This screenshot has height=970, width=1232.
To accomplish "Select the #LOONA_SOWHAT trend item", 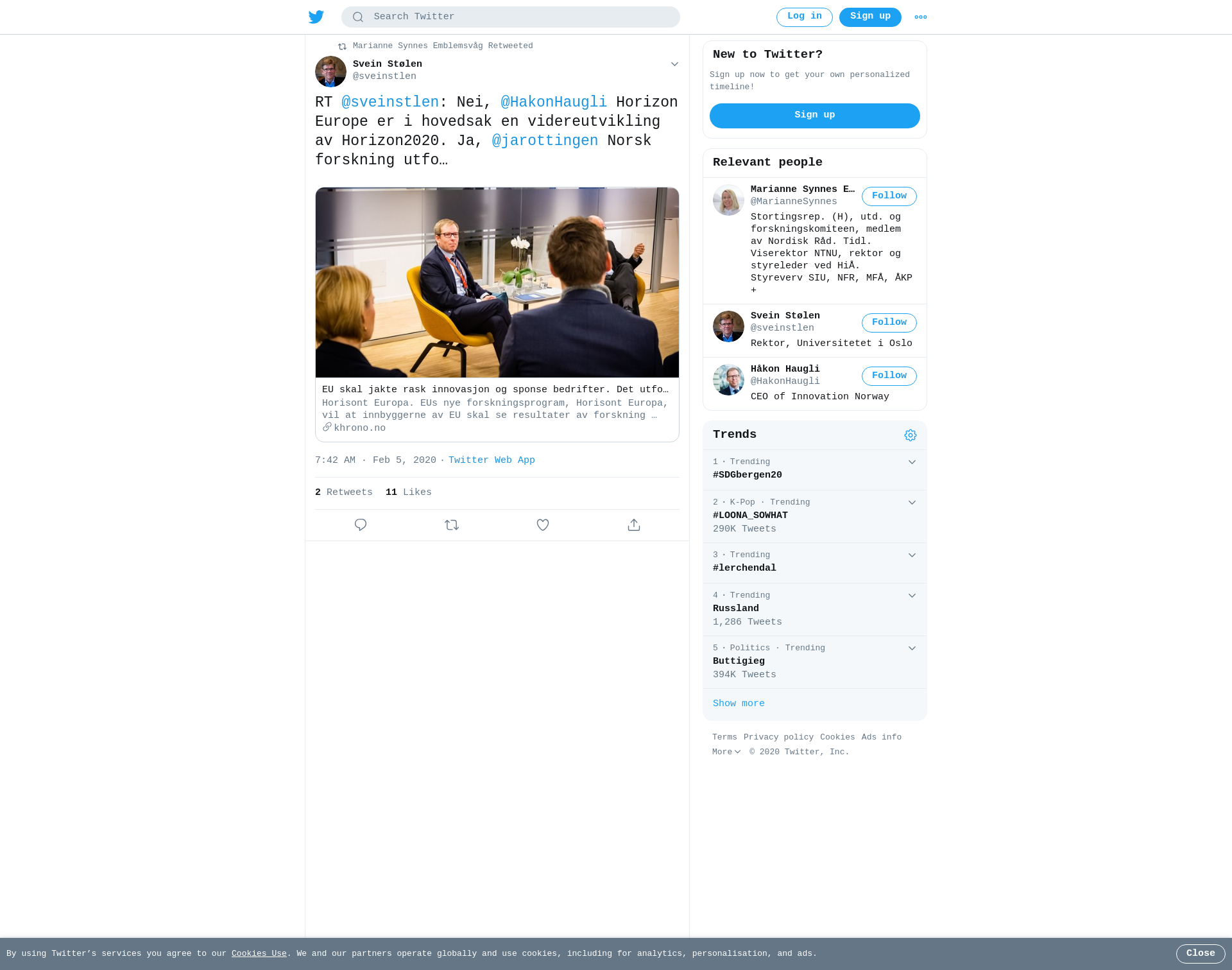I will coord(815,516).
